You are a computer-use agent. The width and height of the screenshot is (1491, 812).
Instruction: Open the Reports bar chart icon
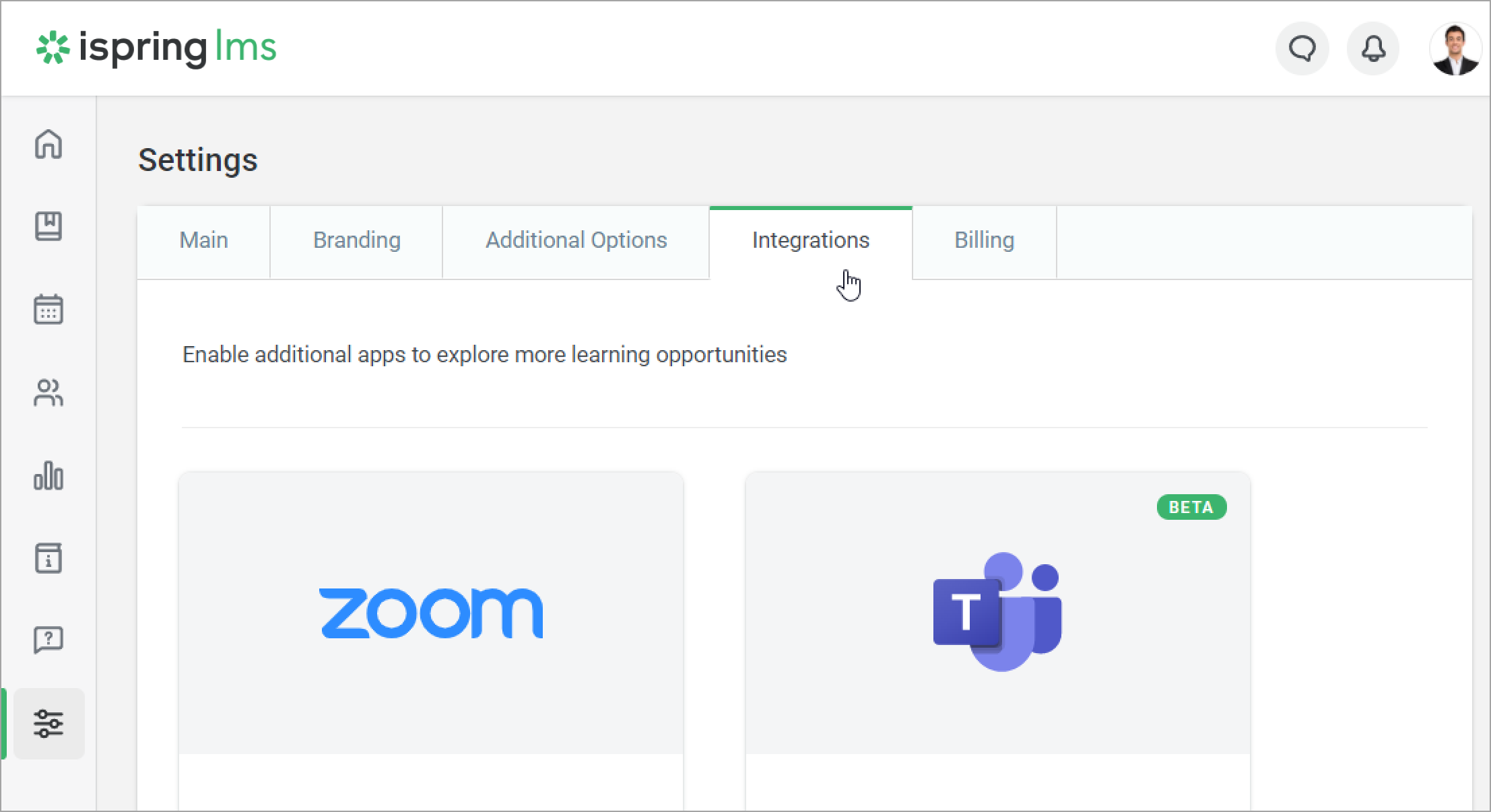[x=48, y=476]
